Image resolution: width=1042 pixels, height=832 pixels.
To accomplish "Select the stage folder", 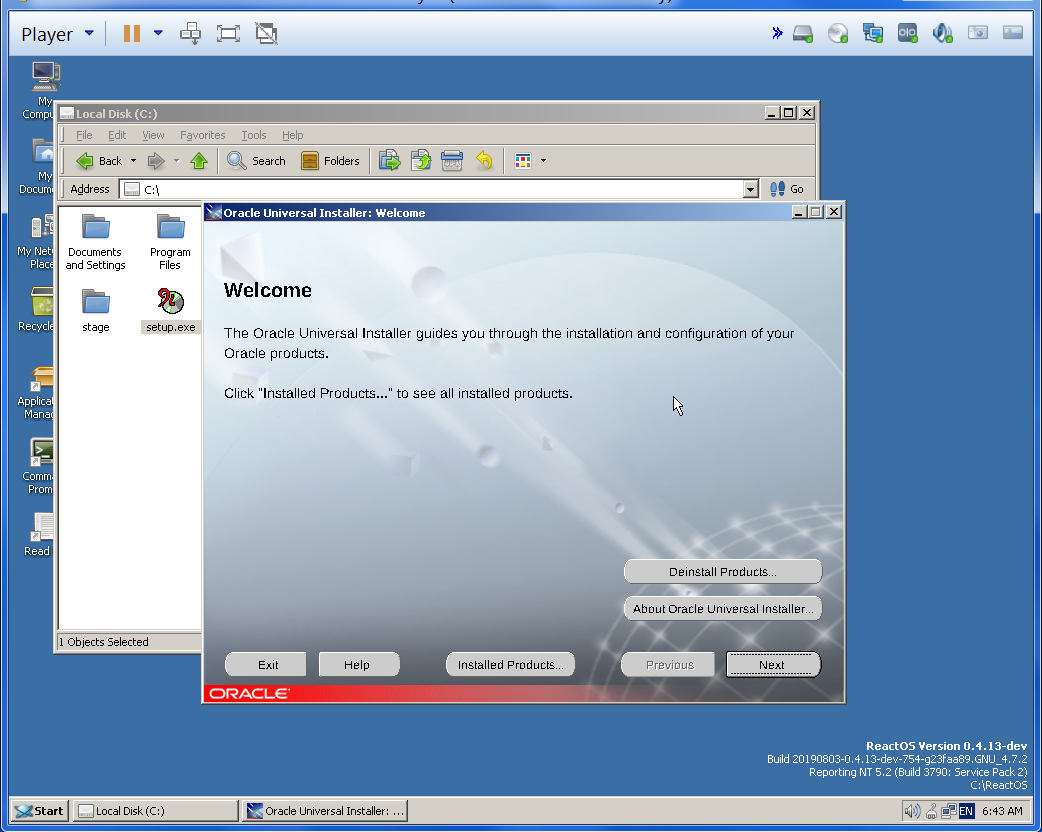I will coord(96,310).
